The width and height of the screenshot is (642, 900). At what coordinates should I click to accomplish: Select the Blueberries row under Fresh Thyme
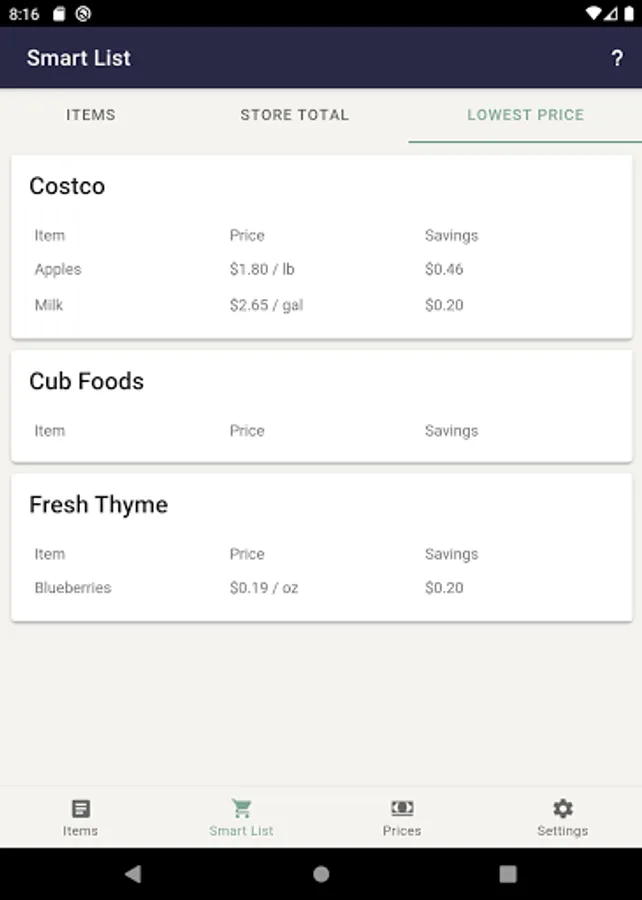point(73,588)
